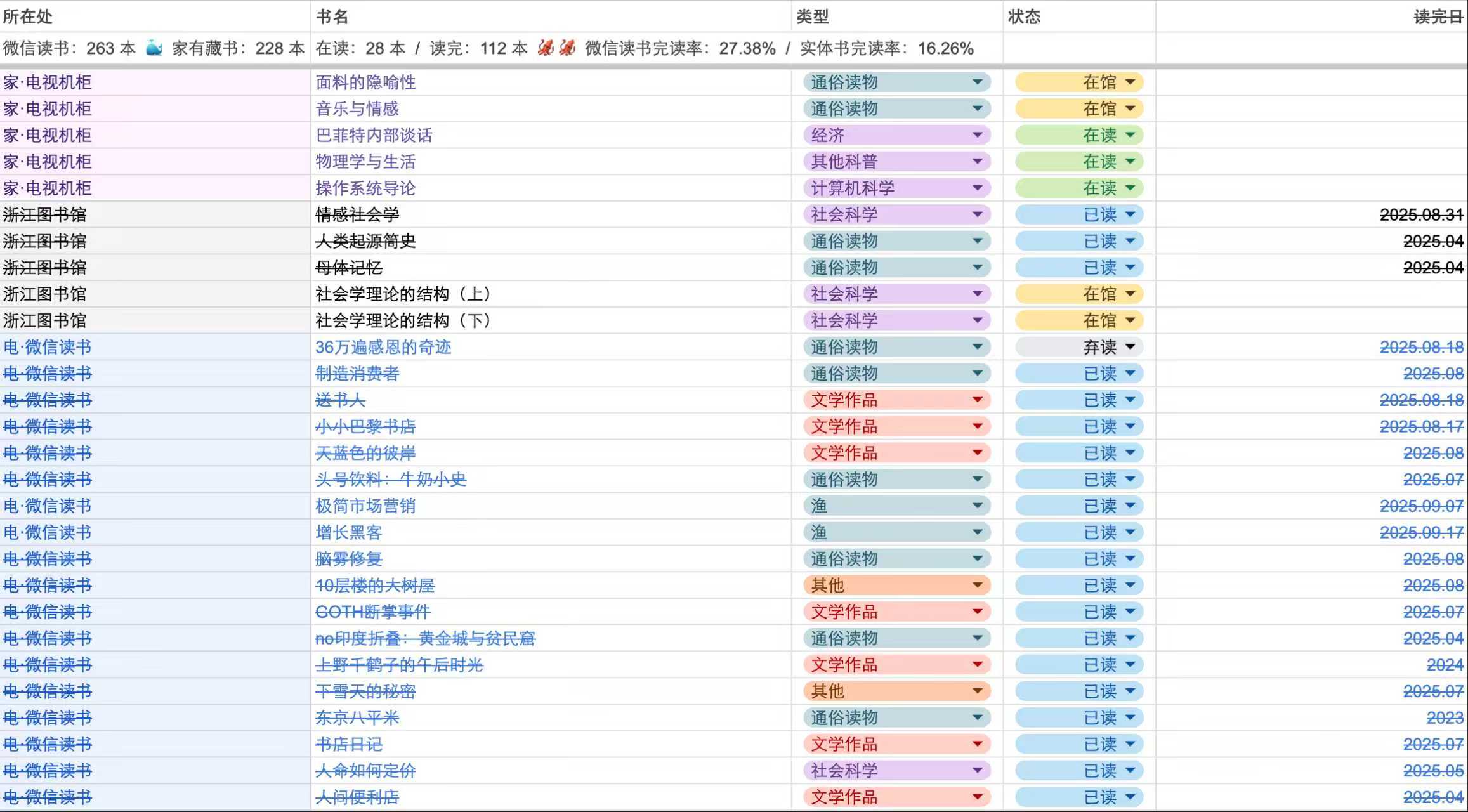
Task: Open orange 其他 dropdown for 10层楼的大树屋
Action: (977, 585)
